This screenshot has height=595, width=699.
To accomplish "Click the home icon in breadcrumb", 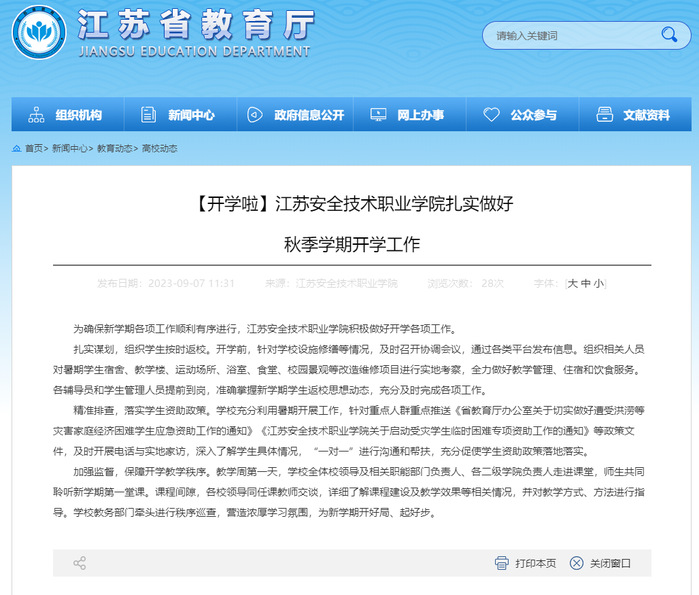I will (18, 148).
